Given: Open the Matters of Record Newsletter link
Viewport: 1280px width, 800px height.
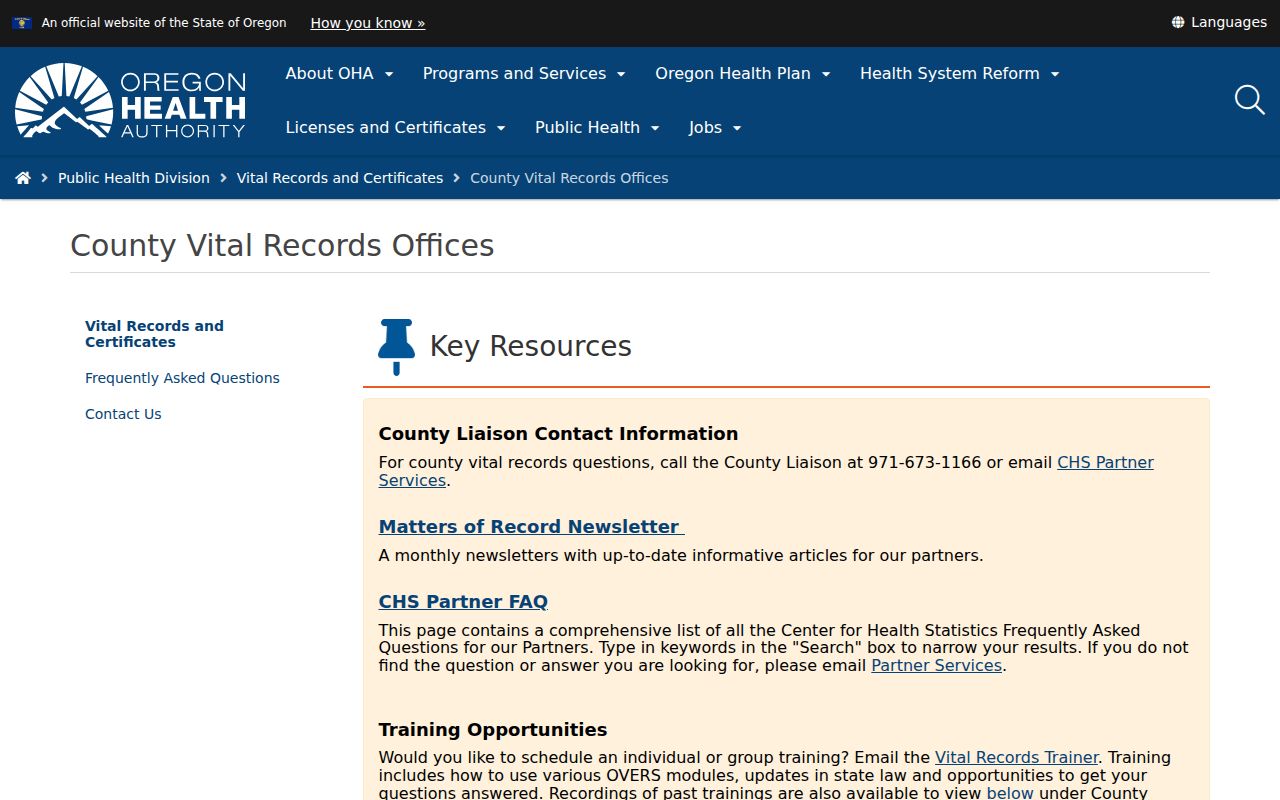Looking at the screenshot, I should [x=531, y=527].
